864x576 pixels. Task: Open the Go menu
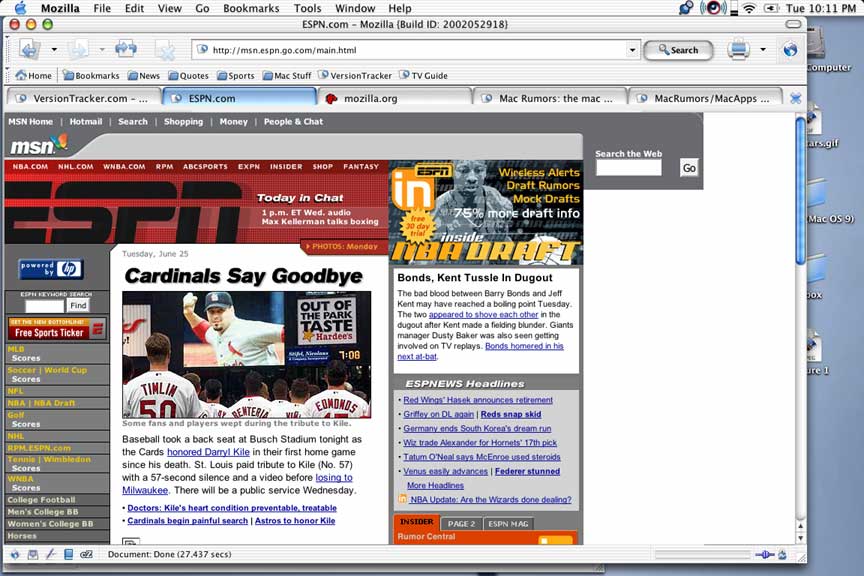point(202,8)
